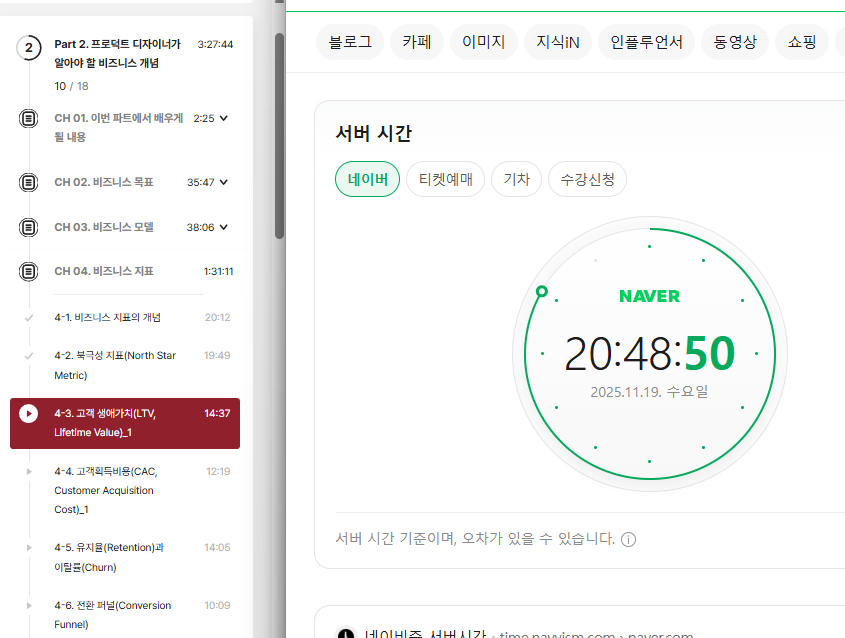Click small play triangle beside lesson 4-4
Image resolution: width=845 pixels, height=638 pixels.
click(x=29, y=471)
